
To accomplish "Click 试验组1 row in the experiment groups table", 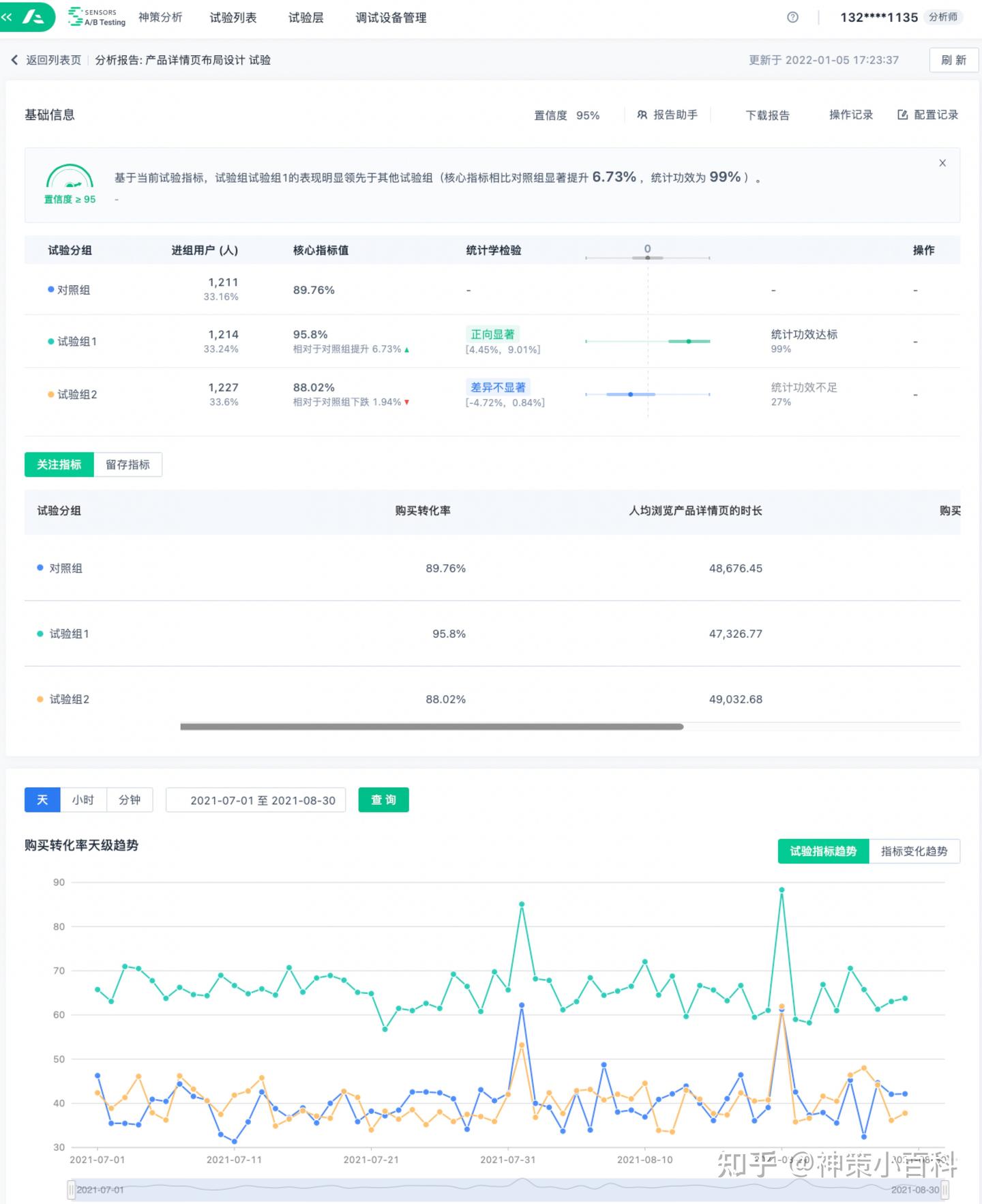I will 492,341.
